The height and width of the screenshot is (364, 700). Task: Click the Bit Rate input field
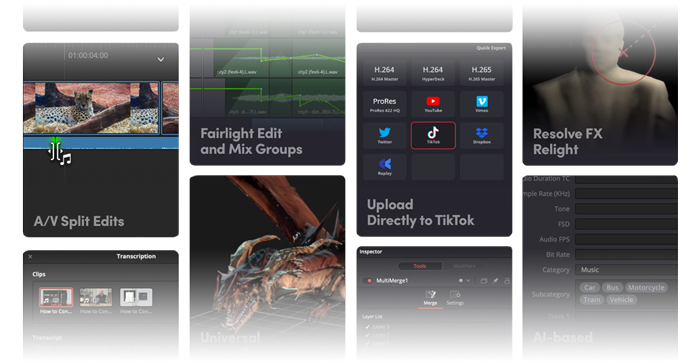pos(626,255)
